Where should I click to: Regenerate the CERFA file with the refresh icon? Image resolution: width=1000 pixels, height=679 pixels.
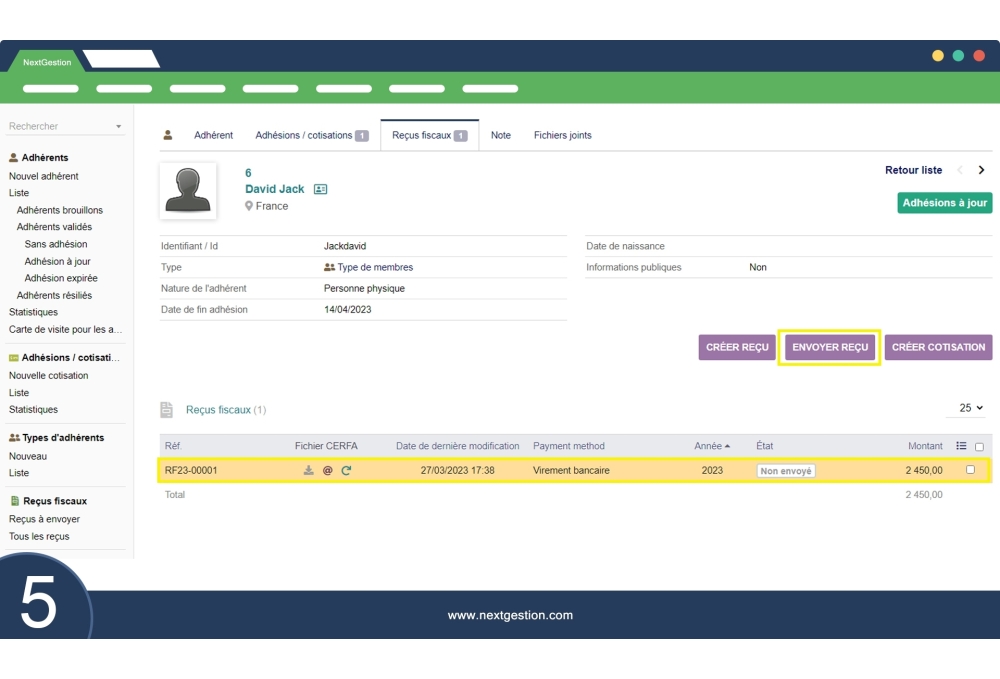(x=346, y=470)
